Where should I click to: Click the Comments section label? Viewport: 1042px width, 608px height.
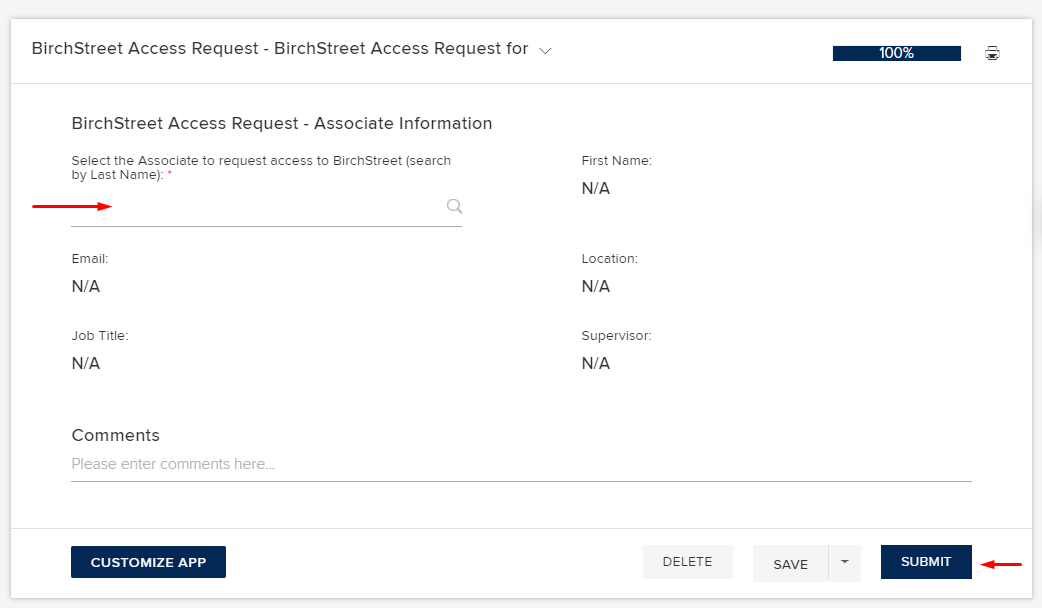[115, 435]
